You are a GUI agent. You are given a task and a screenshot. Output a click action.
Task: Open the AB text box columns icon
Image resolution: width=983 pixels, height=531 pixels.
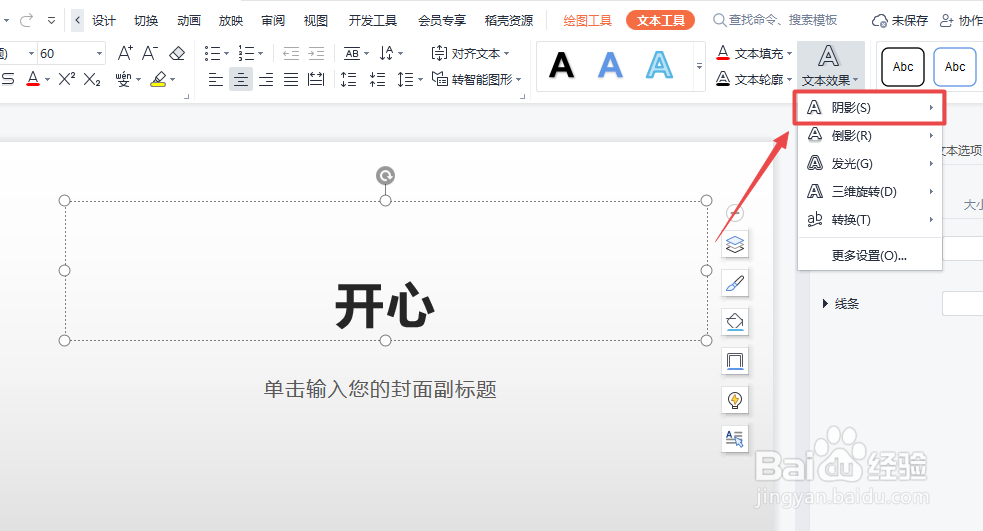(x=352, y=53)
